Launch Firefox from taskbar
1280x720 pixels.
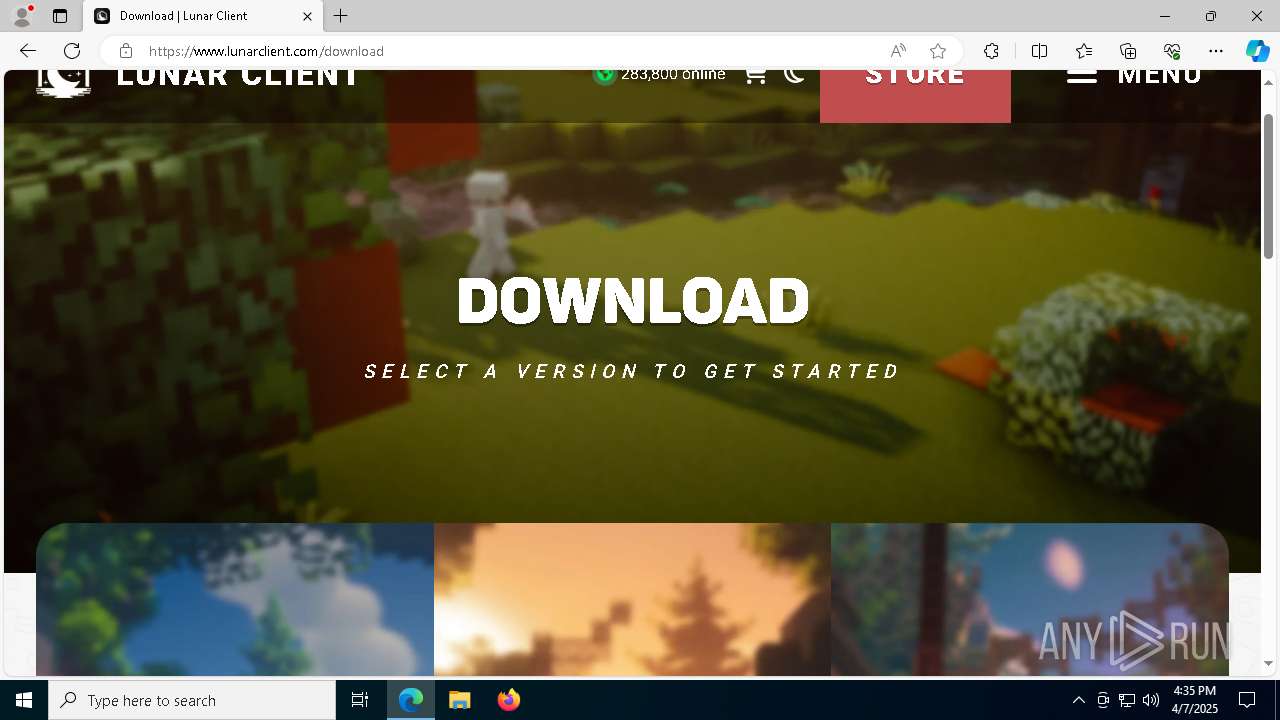coord(509,700)
